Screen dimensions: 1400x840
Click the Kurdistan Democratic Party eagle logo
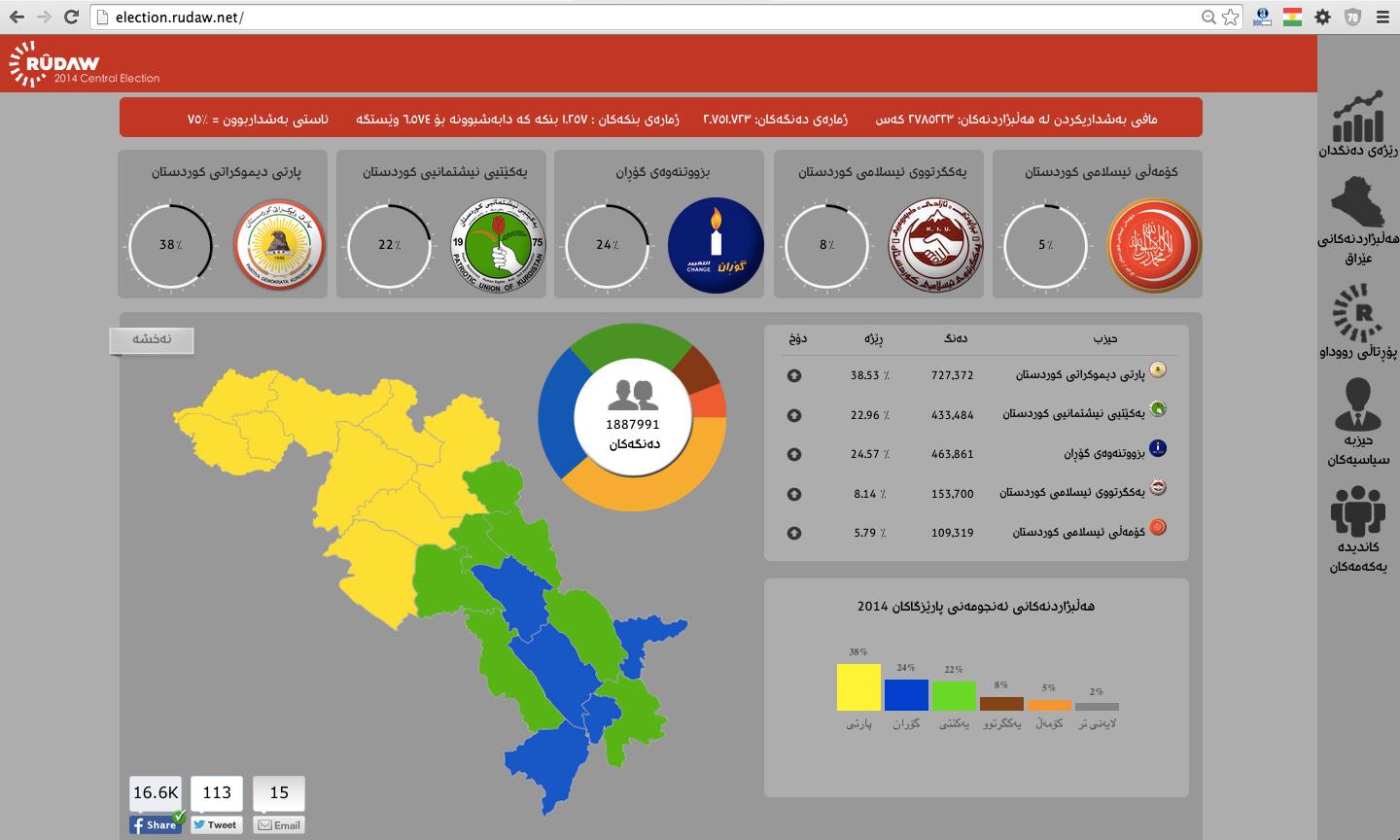point(279,245)
